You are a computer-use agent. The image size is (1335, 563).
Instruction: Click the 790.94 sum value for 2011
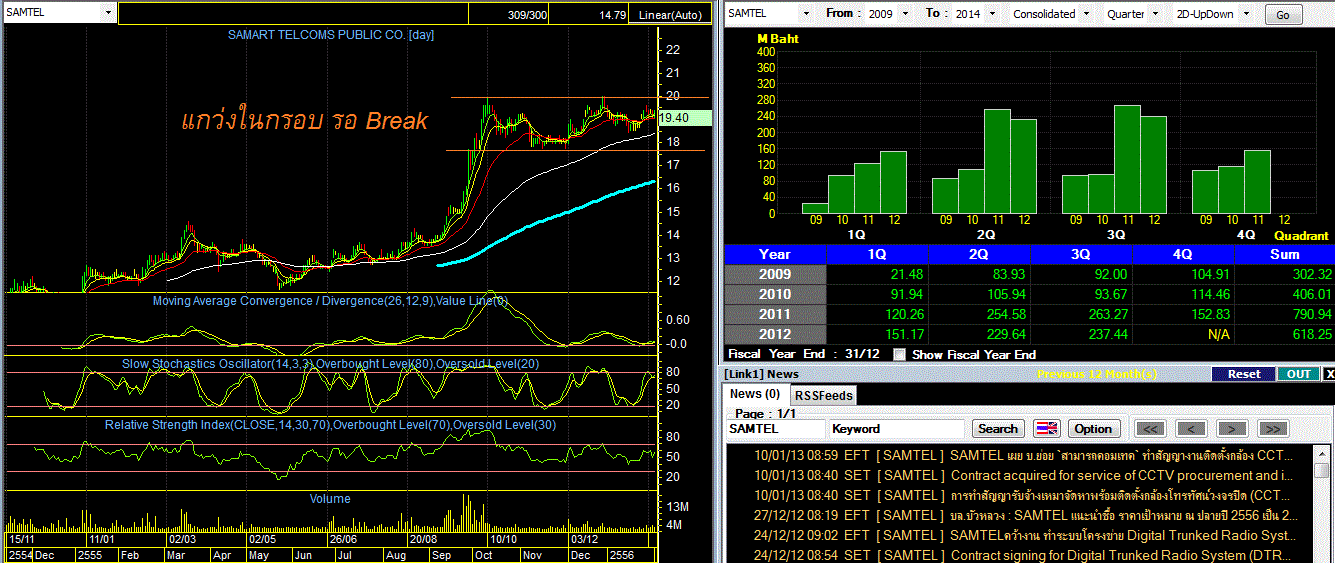pyautogui.click(x=1311, y=314)
